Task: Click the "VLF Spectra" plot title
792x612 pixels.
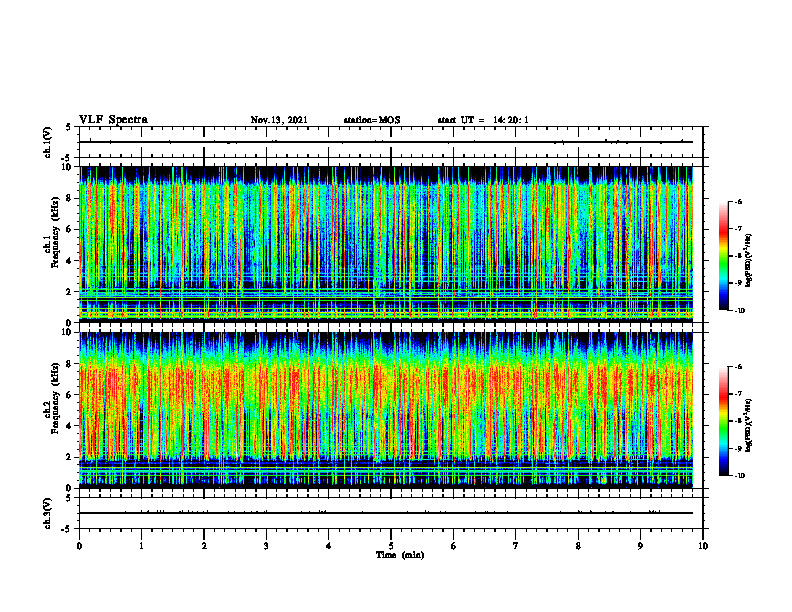Action: click(113, 120)
